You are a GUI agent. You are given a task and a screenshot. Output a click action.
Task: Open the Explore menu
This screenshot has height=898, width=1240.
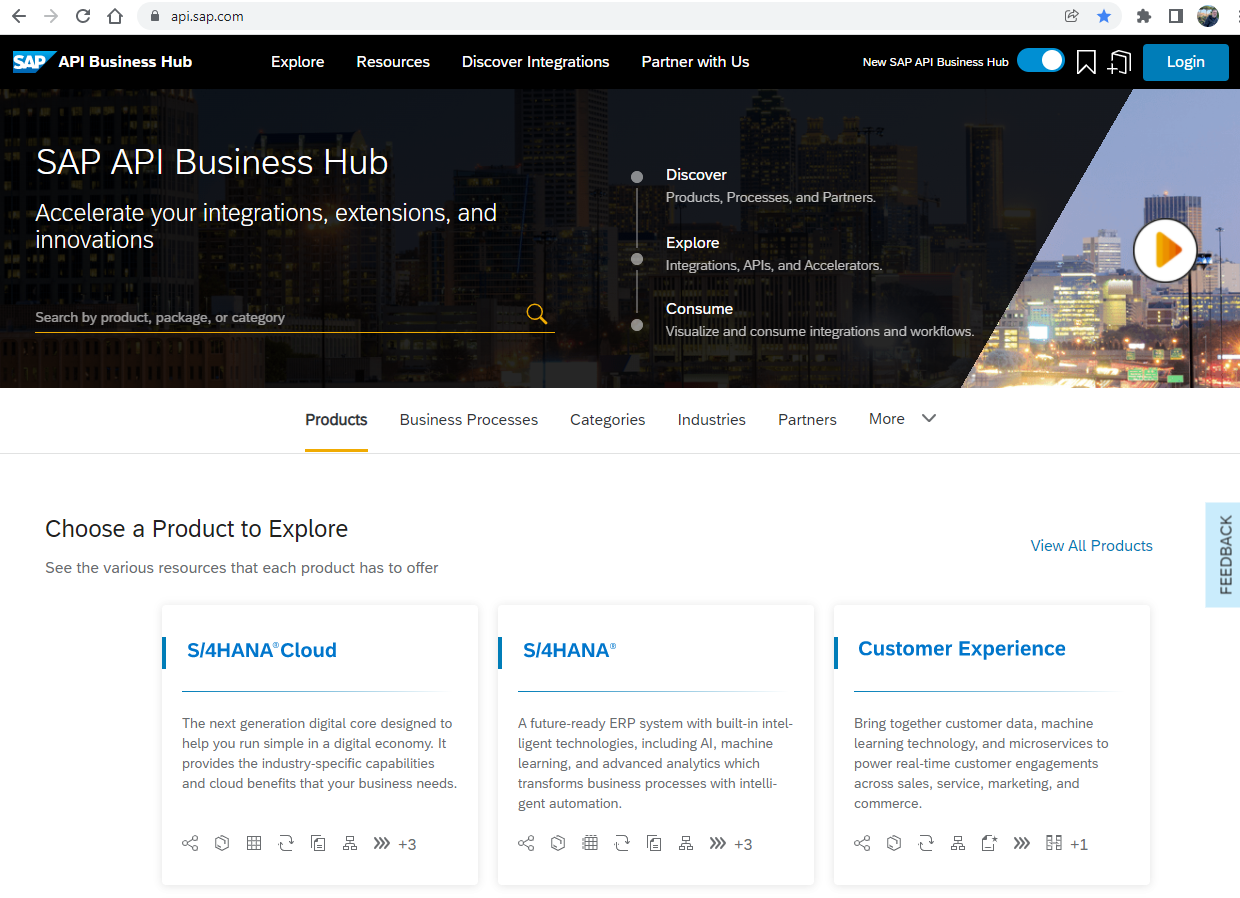point(298,62)
